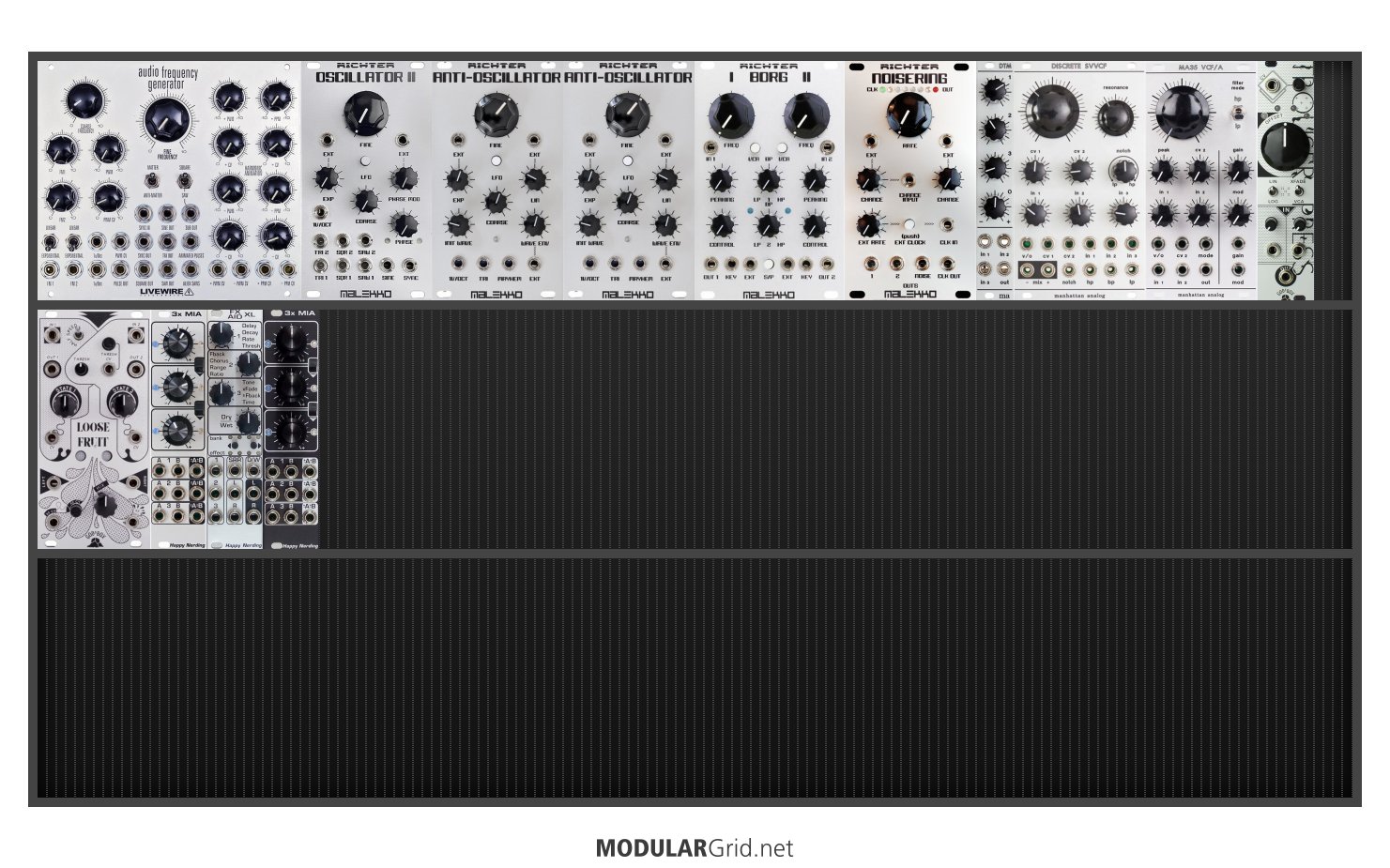Image resolution: width=1390 pixels, height=868 pixels.
Task: Click the SYNC jack on Oscillator II
Action: coord(410,266)
